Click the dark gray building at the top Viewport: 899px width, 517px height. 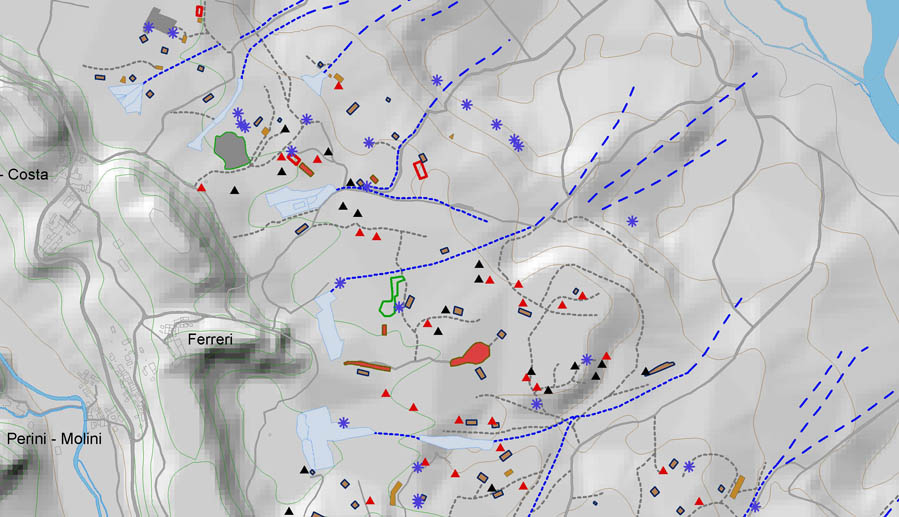[161, 20]
